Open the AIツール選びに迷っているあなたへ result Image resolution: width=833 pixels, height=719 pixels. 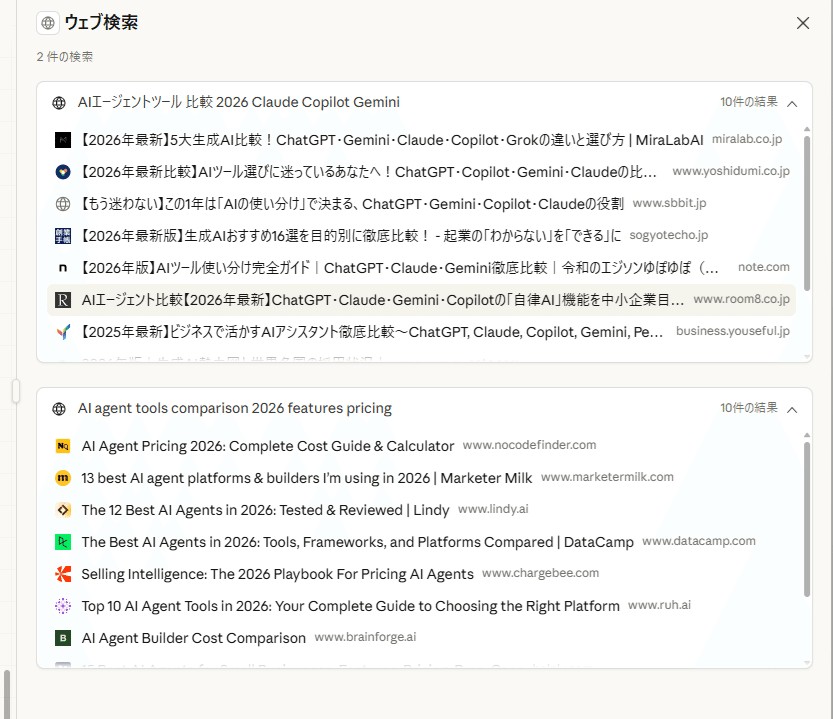[421, 172]
